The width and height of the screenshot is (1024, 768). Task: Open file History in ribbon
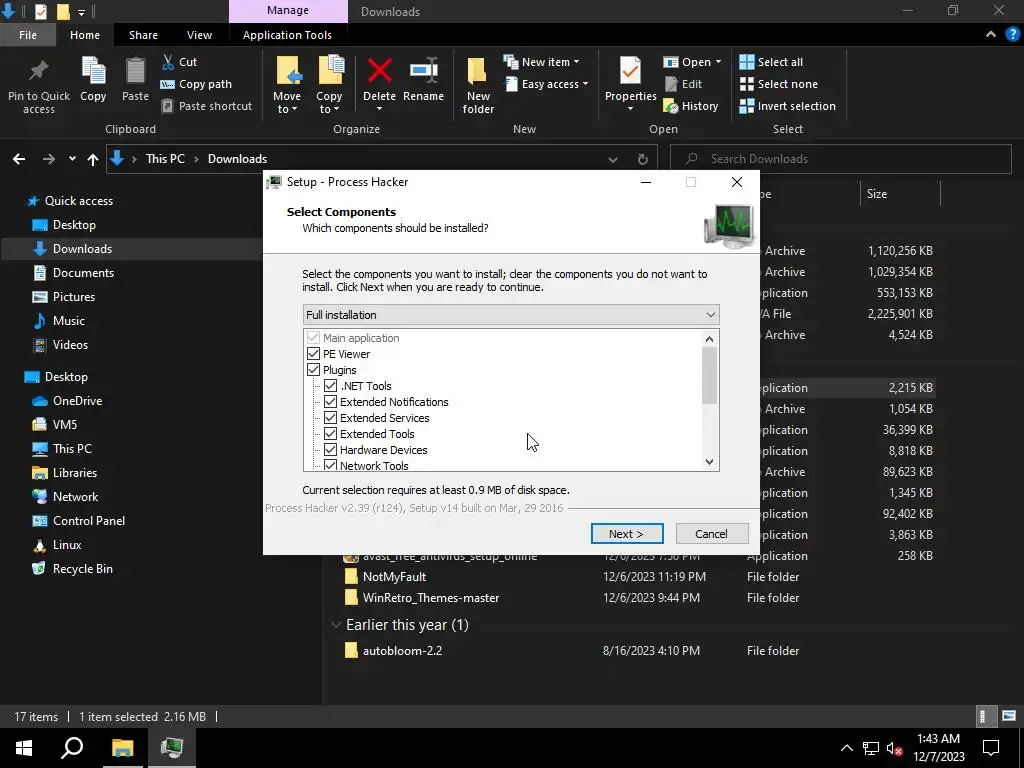pos(691,106)
